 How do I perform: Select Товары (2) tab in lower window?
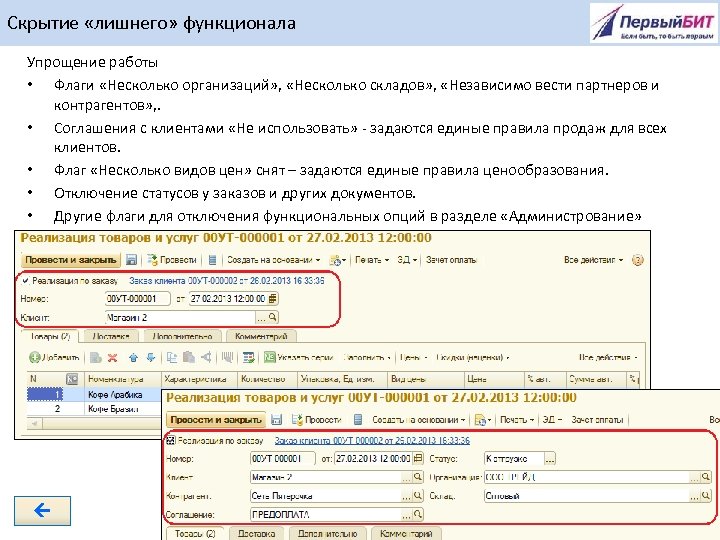point(195,534)
